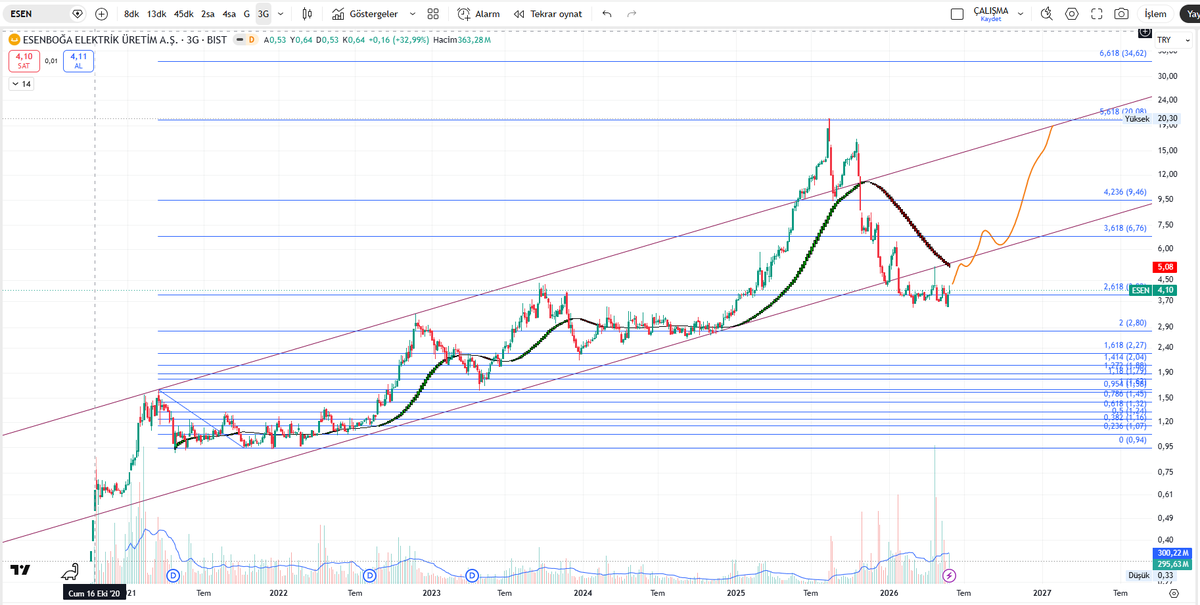Click the watchlist flag icon in search box
This screenshot has height=605, width=1200.
pos(77,14)
